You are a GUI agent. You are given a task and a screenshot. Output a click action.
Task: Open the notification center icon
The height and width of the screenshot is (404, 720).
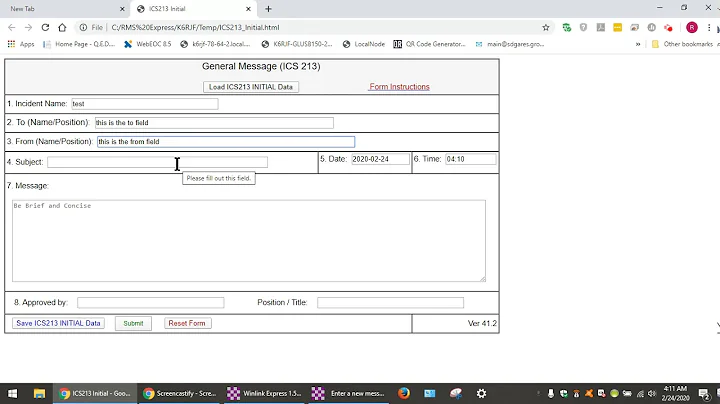703,393
